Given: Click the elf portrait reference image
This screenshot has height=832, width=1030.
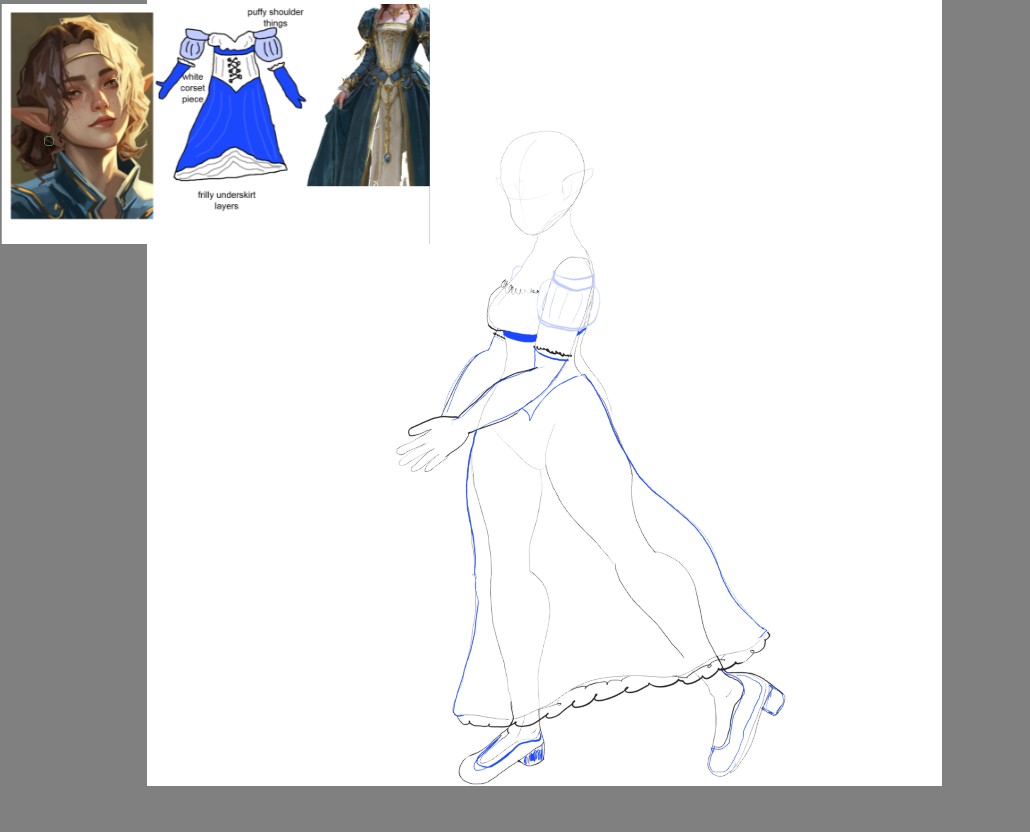Looking at the screenshot, I should (x=82, y=116).
